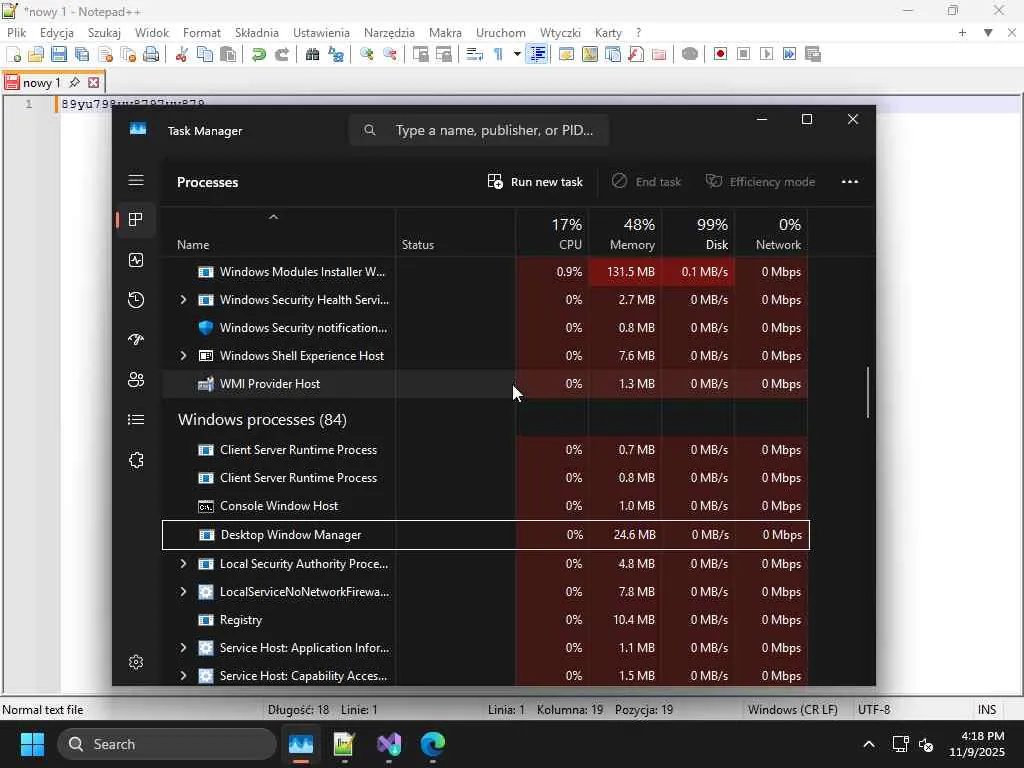Open Find with the binoculars icon
The width and height of the screenshot is (1024, 768).
pyautogui.click(x=312, y=54)
